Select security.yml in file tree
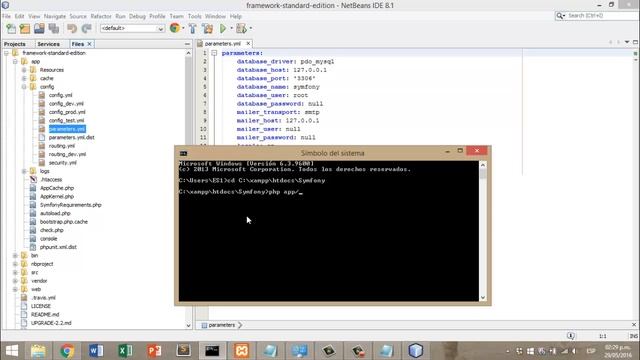This screenshot has height=360, width=640. (62, 162)
